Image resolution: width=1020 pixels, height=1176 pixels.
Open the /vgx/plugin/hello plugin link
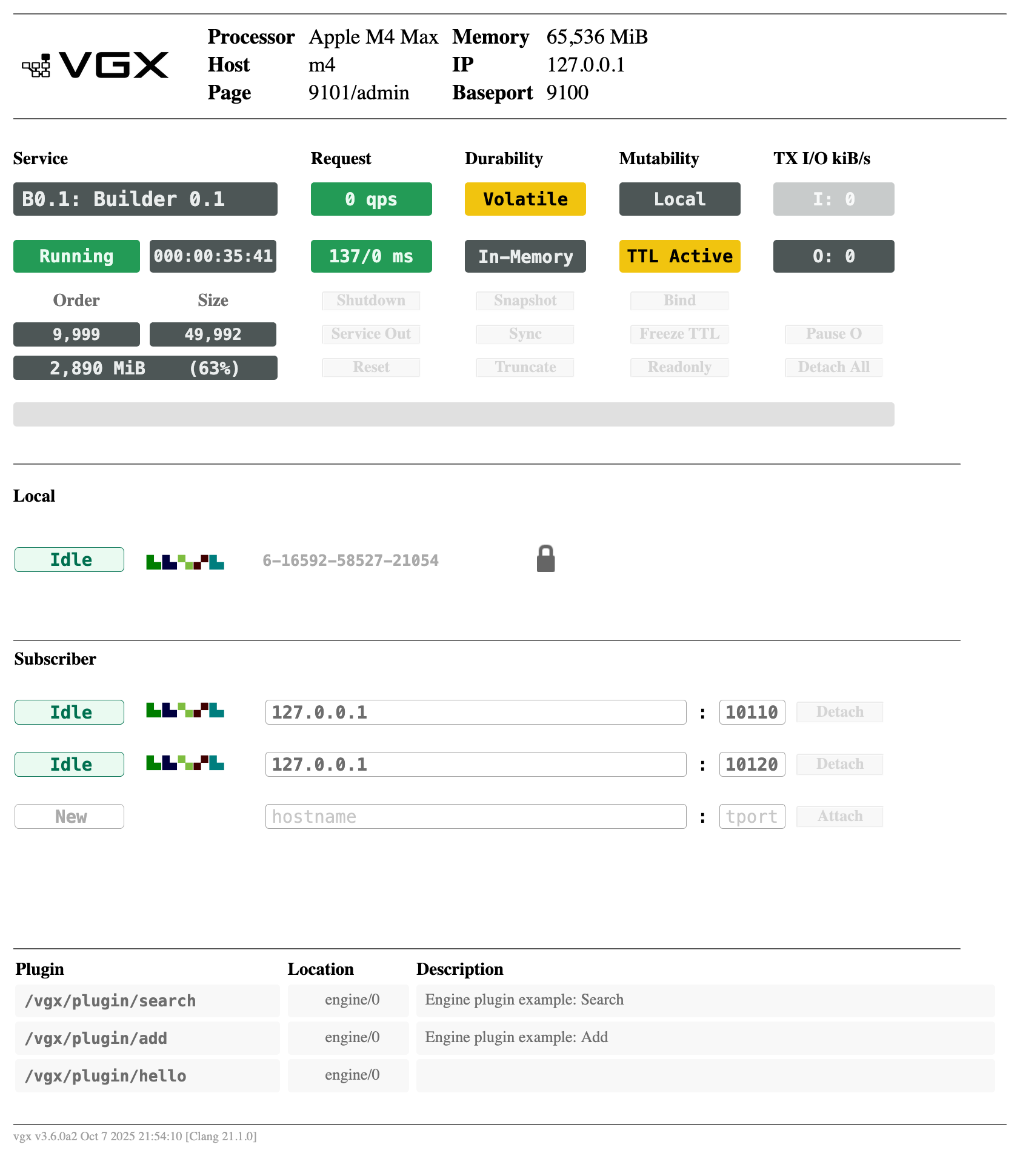tap(105, 1076)
